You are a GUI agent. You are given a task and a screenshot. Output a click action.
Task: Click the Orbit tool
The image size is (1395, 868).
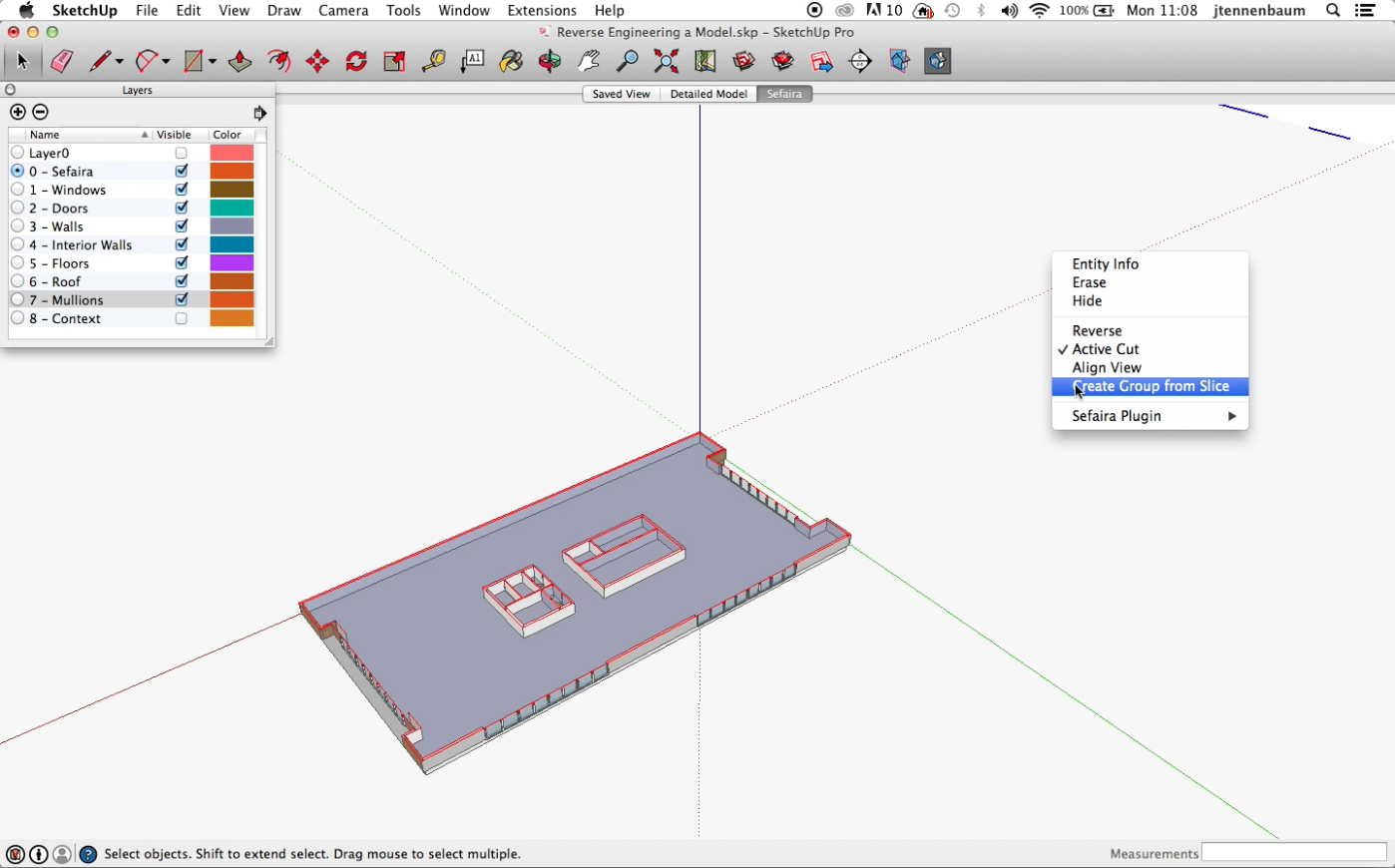coord(550,62)
